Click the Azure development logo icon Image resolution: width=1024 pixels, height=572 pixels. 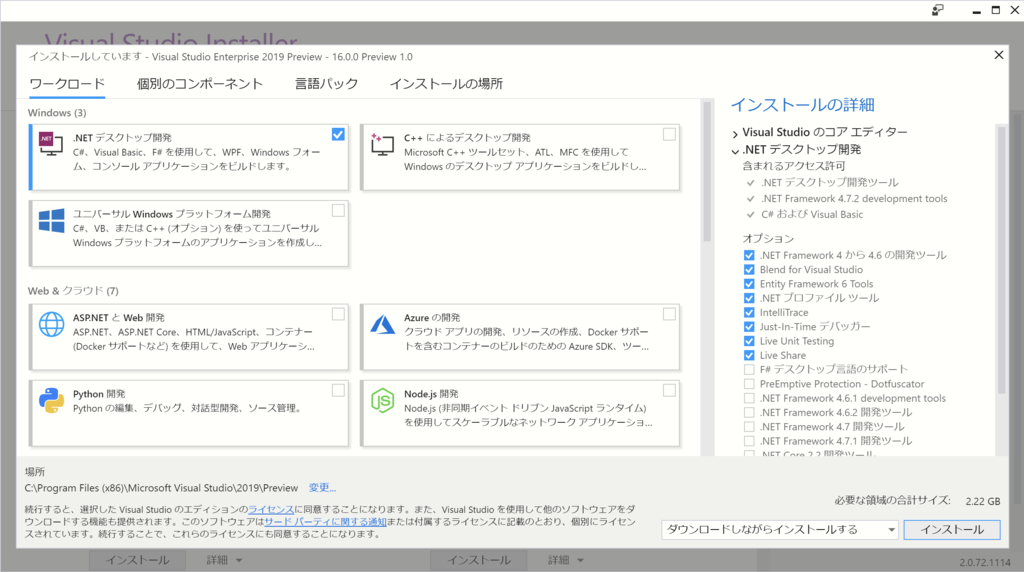click(x=383, y=324)
